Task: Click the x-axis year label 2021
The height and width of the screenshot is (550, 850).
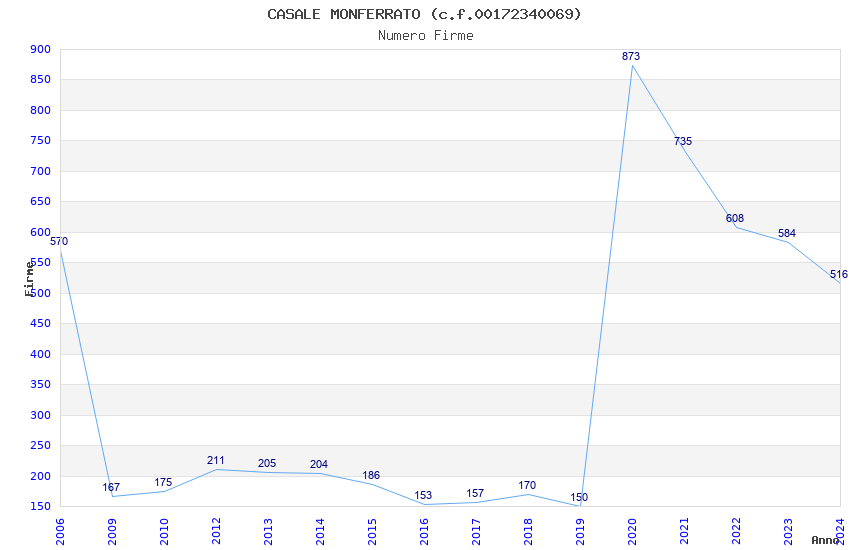Action: [x=684, y=532]
